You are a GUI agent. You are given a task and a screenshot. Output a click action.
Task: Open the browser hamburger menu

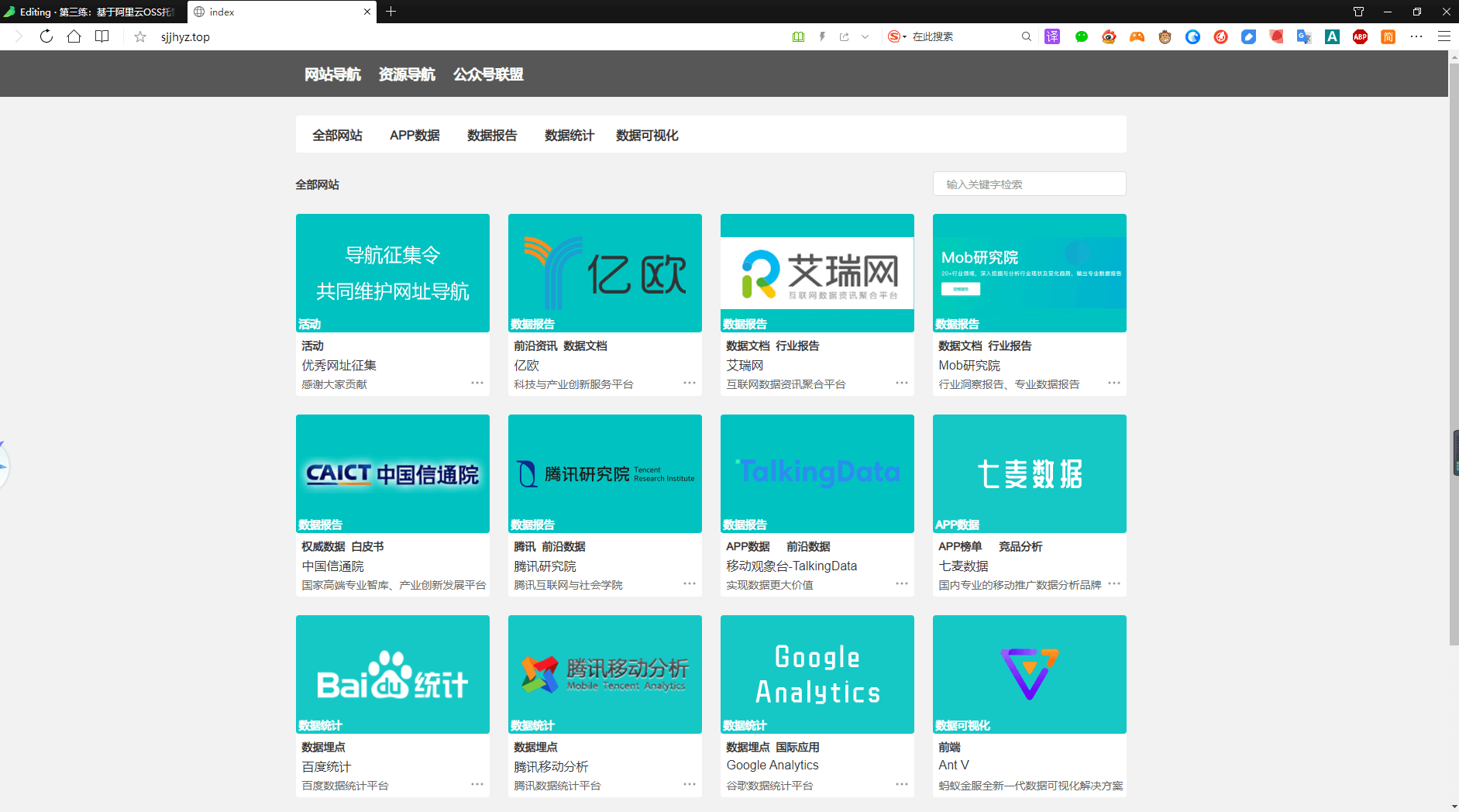[x=1444, y=36]
